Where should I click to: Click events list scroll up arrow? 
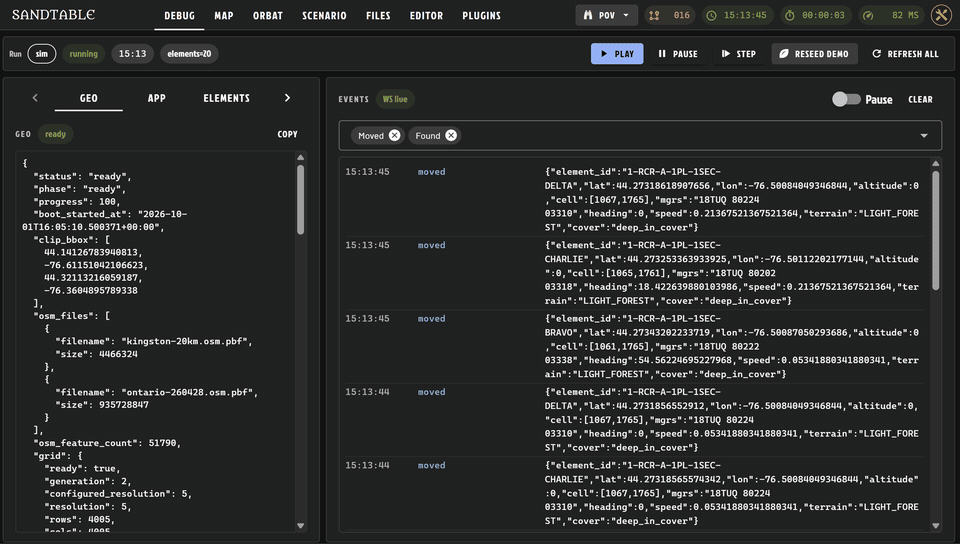tap(936, 163)
